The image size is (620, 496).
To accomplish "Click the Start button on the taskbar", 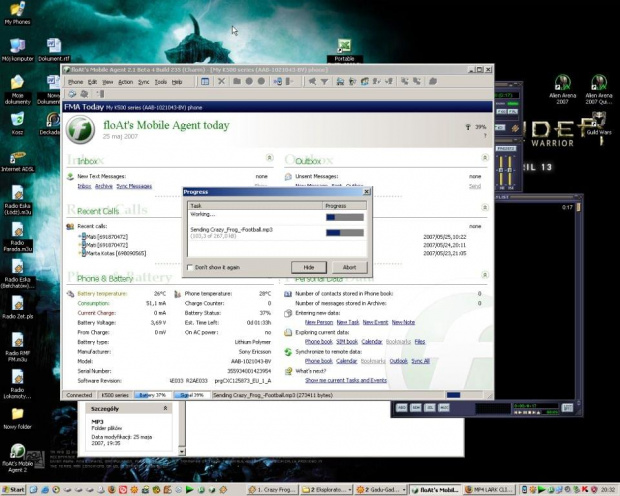I will (13, 490).
